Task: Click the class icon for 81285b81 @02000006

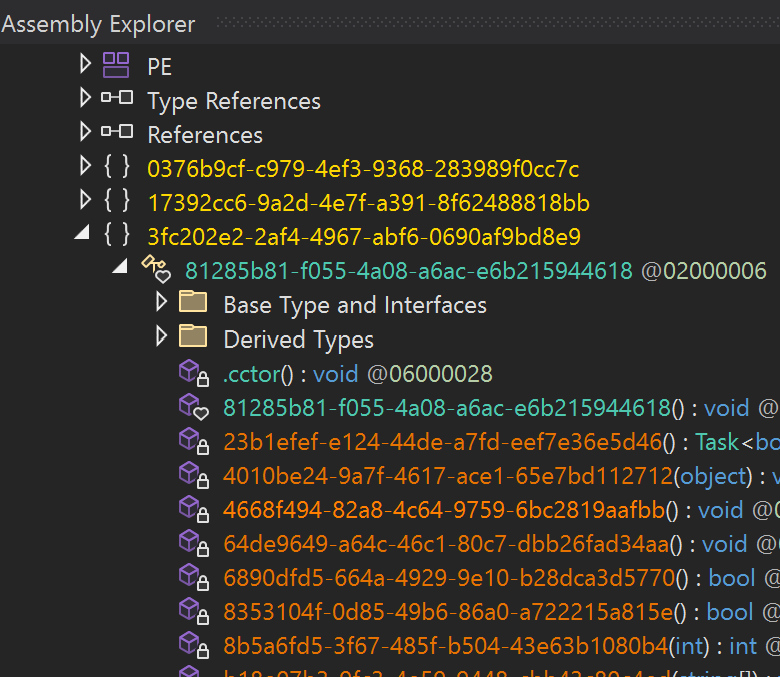Action: tap(155, 270)
